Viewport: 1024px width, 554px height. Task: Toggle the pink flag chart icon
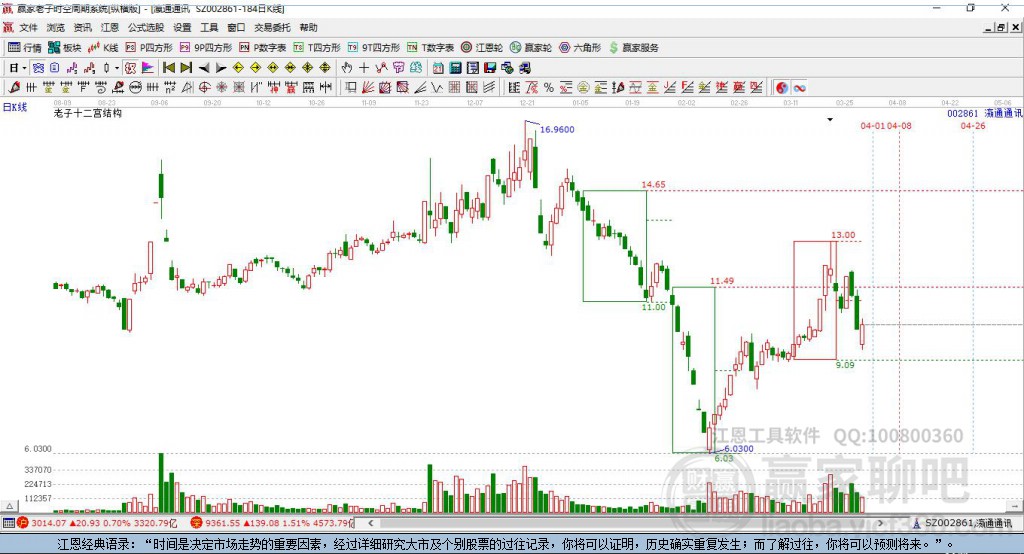click(x=148, y=68)
